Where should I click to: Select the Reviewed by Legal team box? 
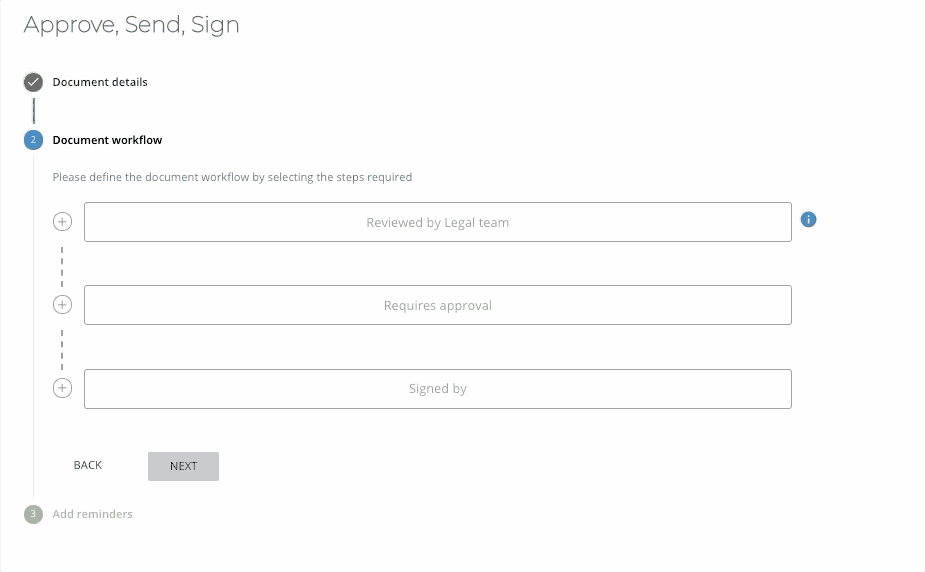tap(438, 222)
